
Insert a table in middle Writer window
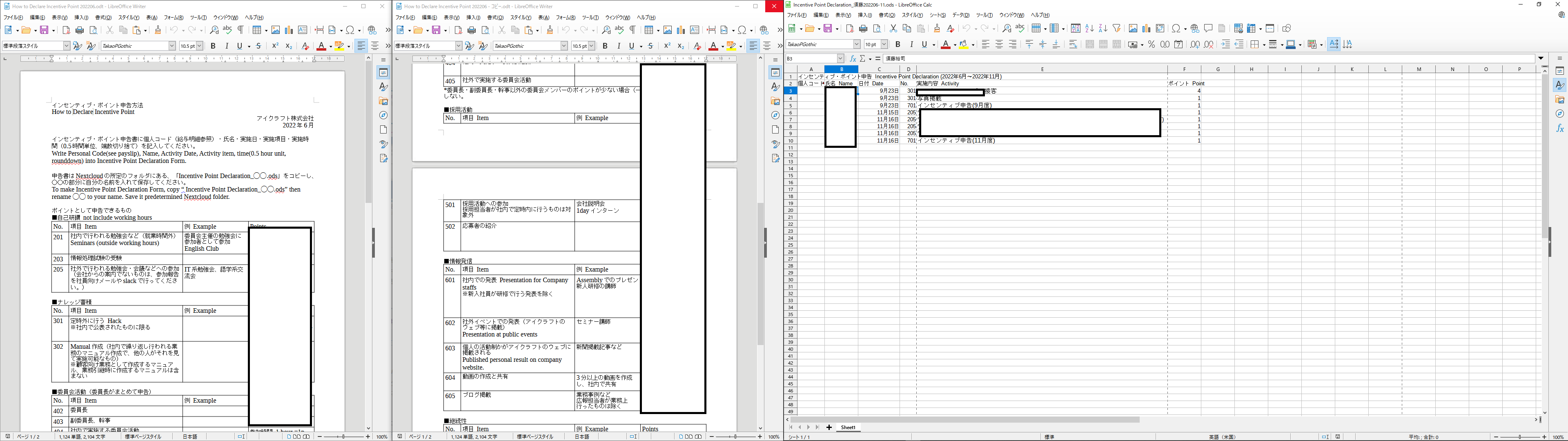(x=650, y=30)
